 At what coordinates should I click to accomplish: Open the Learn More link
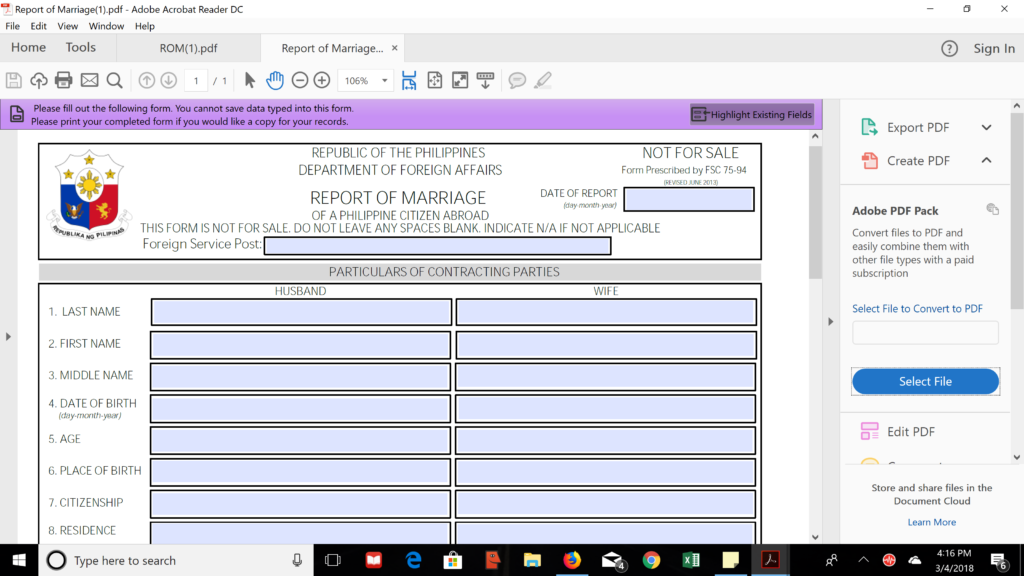[x=931, y=522]
